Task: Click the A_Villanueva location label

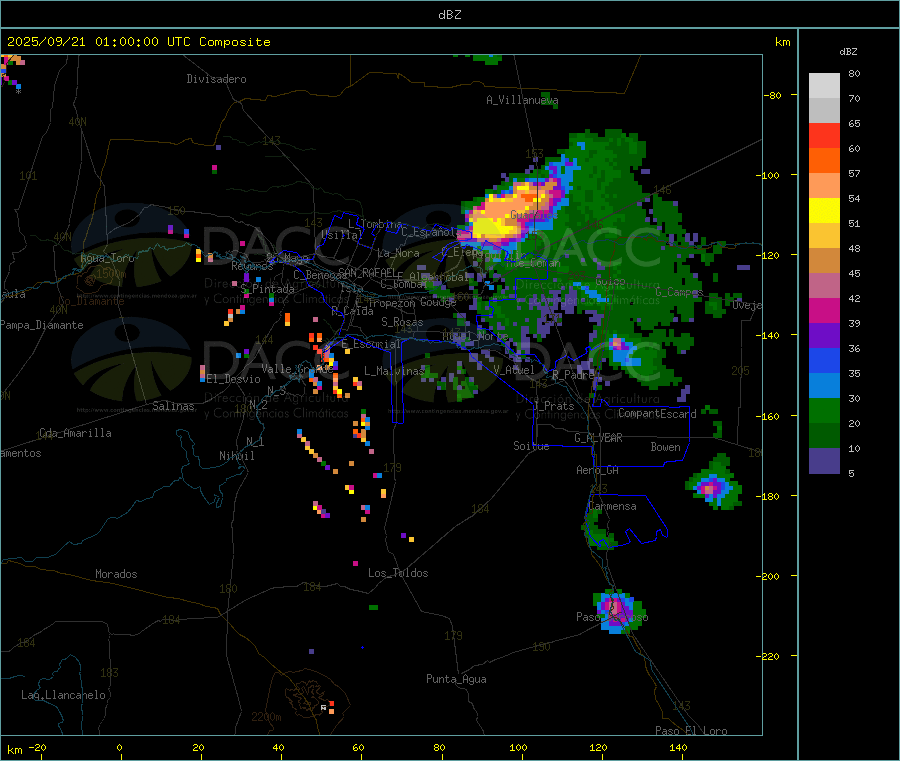Action: pos(522,100)
